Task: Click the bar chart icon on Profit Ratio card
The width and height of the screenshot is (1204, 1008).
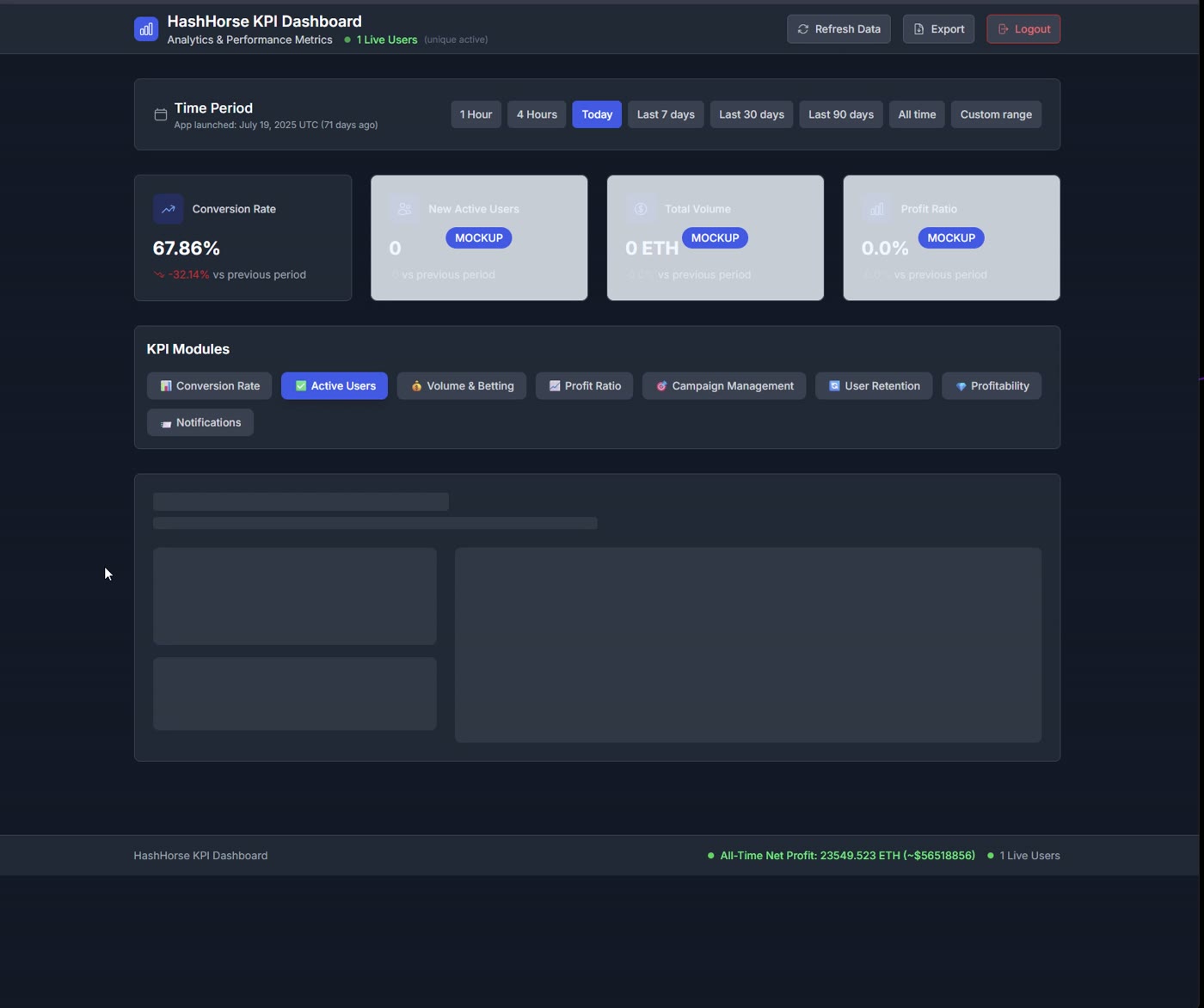Action: click(x=876, y=209)
